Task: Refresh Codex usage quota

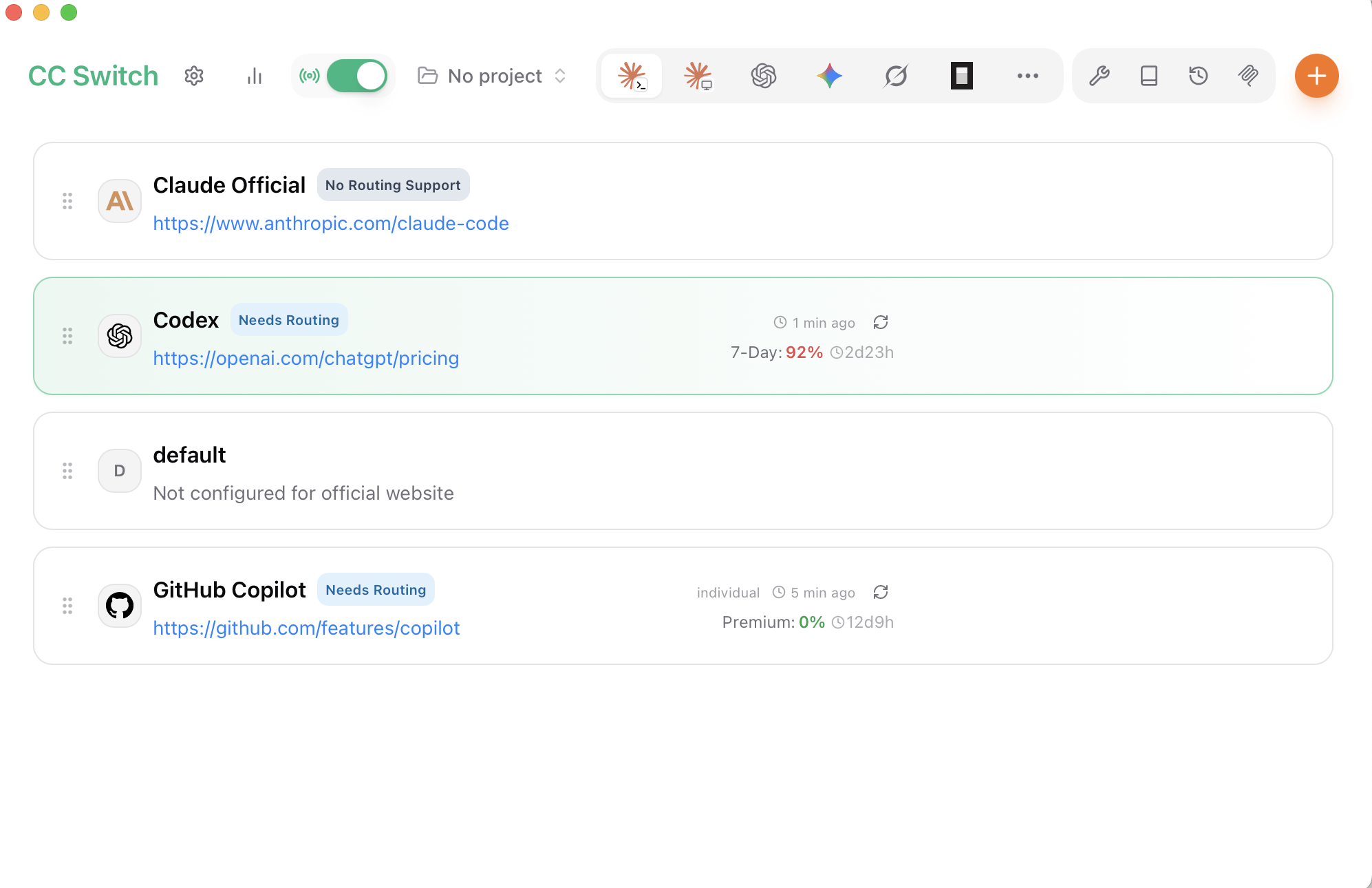Action: coord(881,322)
